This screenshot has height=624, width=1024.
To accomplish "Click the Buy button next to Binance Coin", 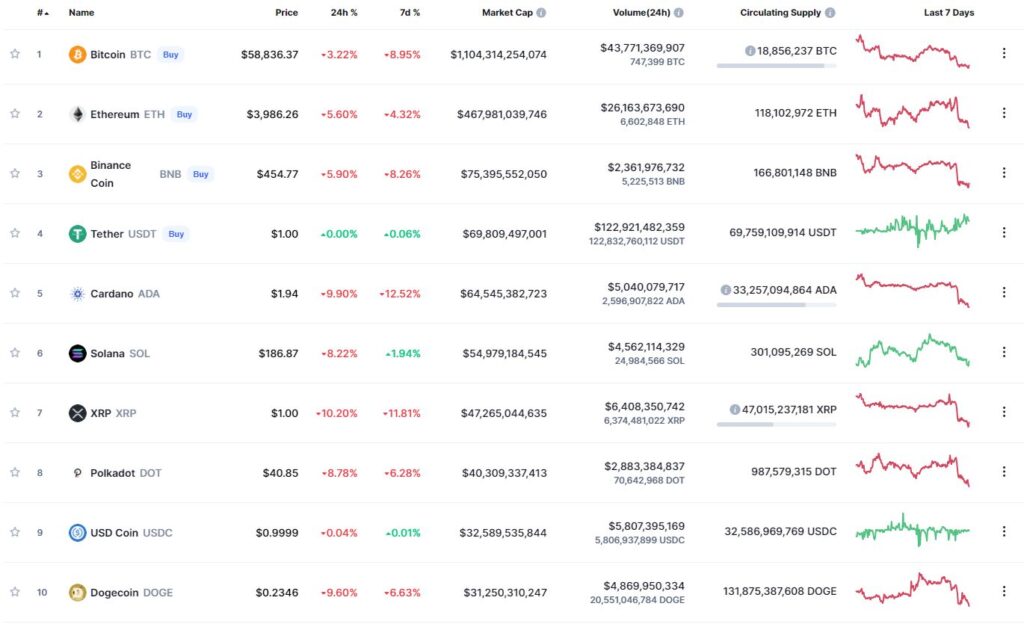I will (200, 174).
